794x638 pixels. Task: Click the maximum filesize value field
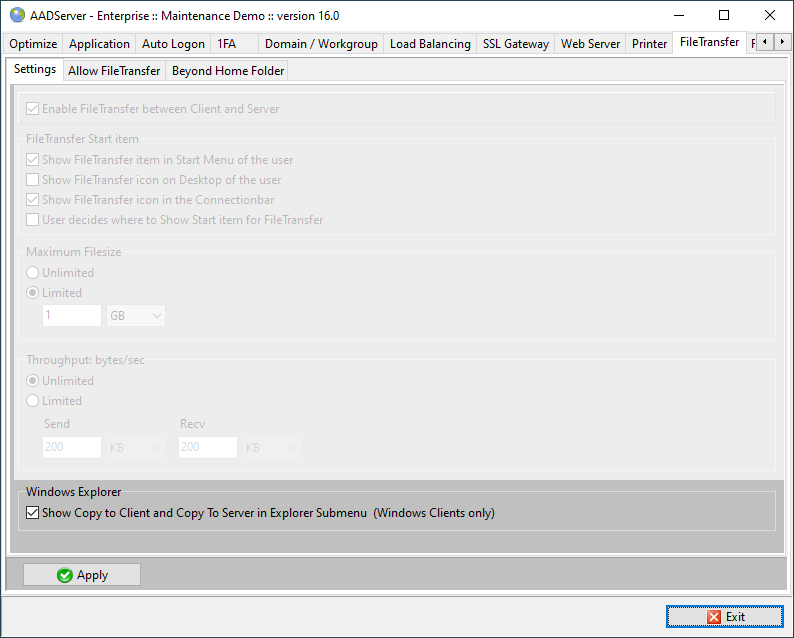71,315
